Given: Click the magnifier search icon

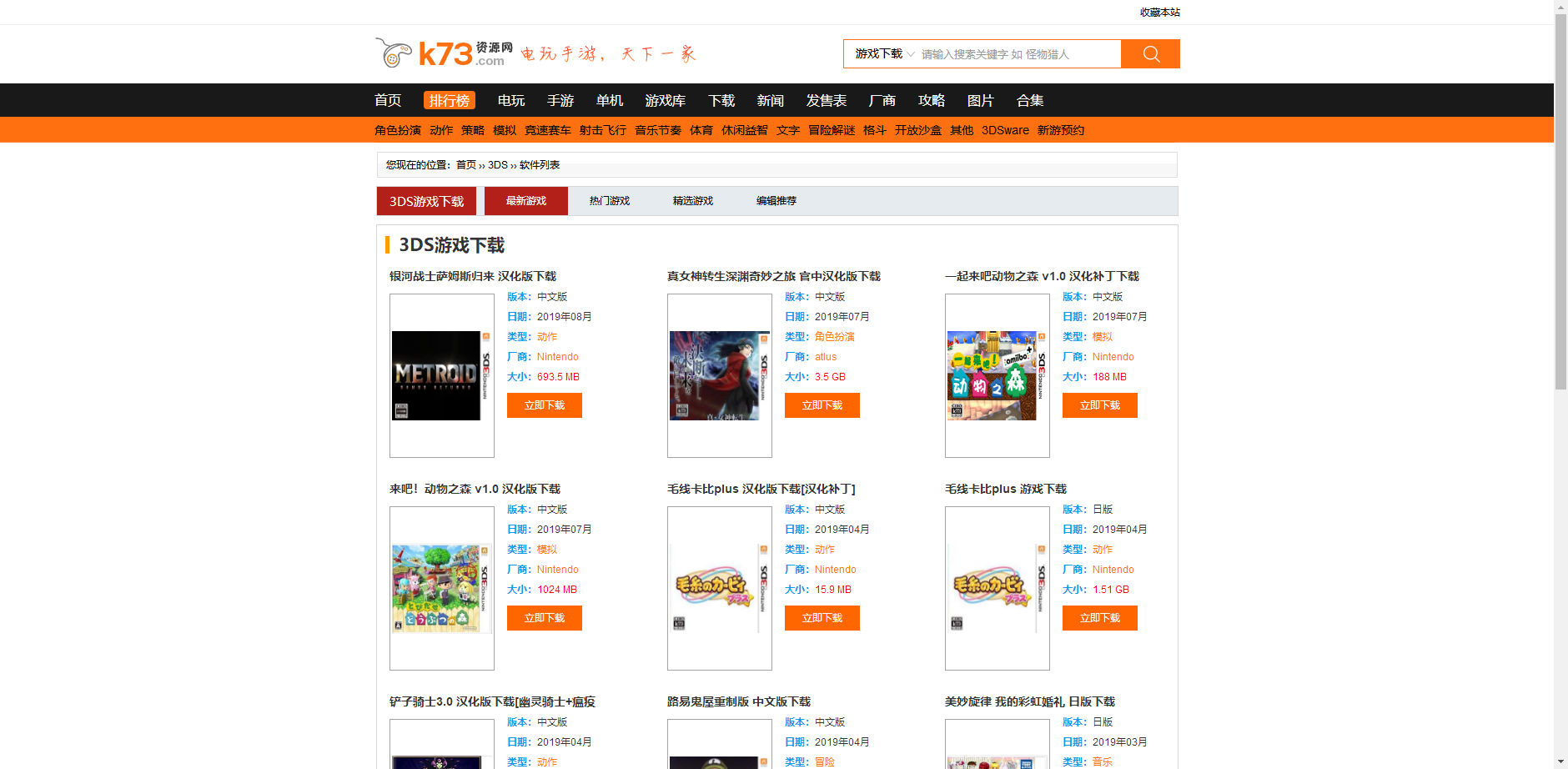Looking at the screenshot, I should pos(1150,53).
